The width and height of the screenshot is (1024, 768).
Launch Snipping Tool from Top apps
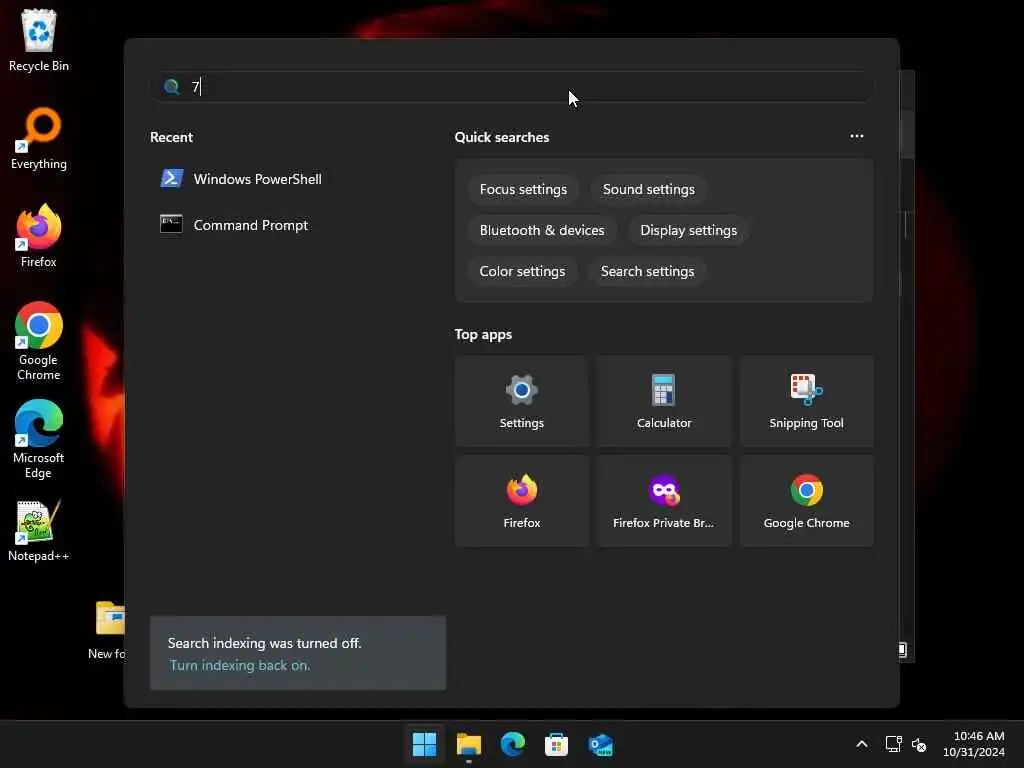tap(807, 402)
